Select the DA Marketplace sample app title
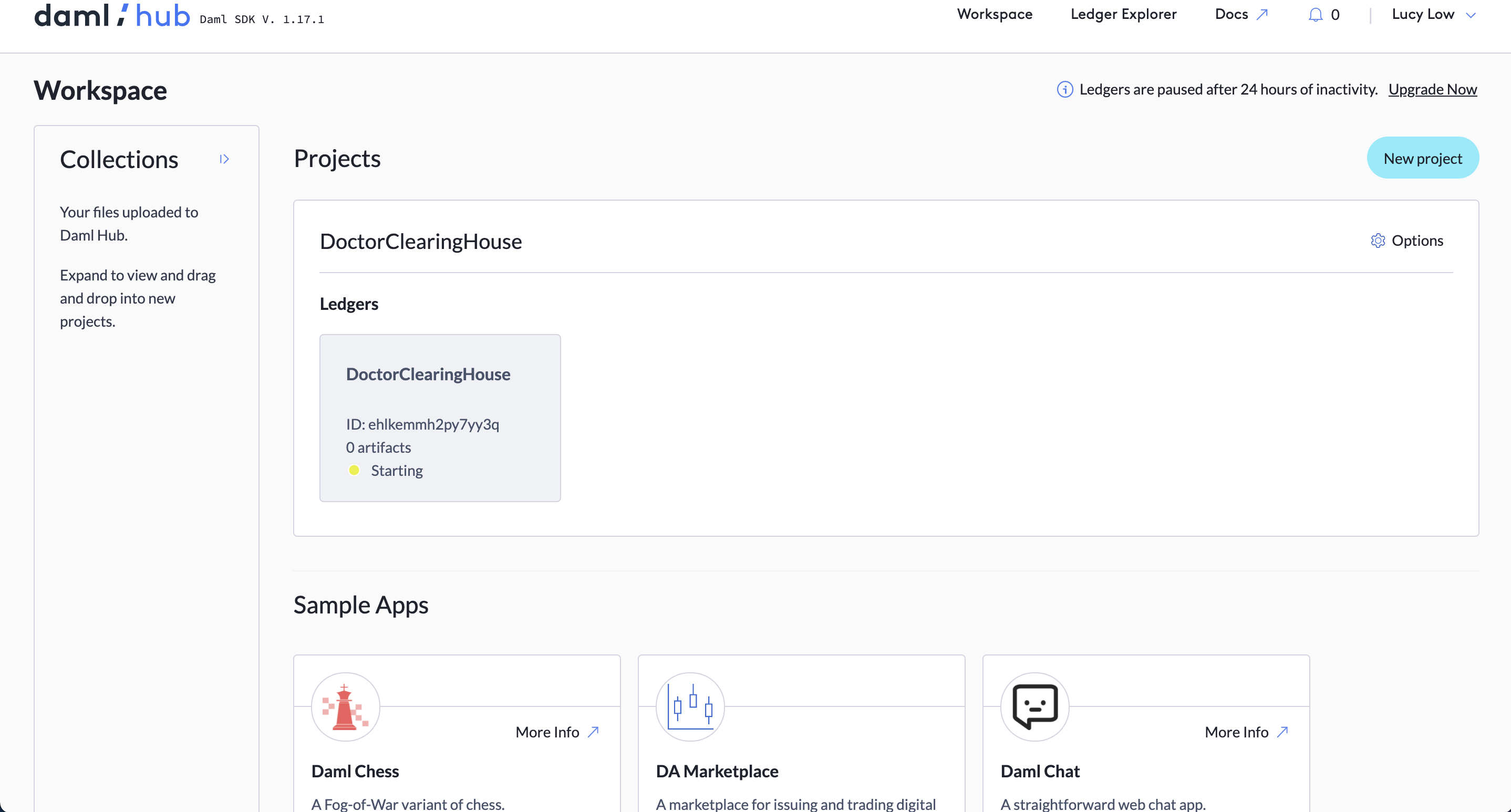Viewport: 1511px width, 812px height. (x=717, y=771)
